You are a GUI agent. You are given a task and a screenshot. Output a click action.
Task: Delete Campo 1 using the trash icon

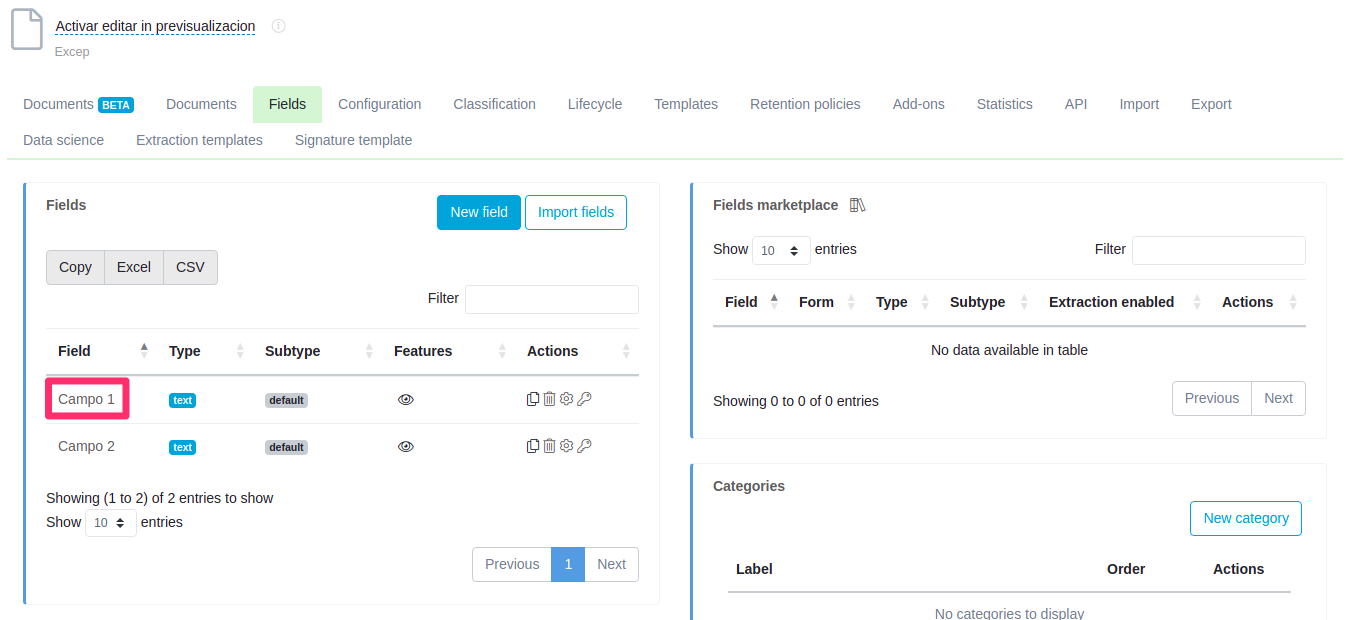tap(549, 399)
